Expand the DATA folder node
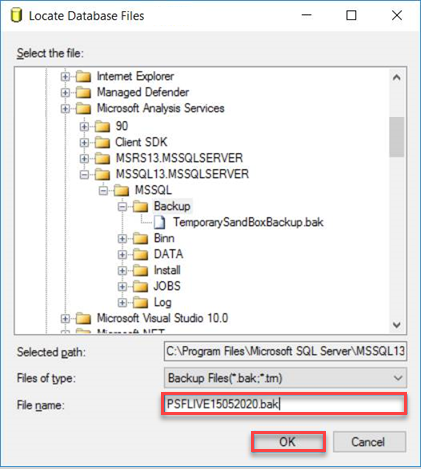This screenshot has width=421, height=469. point(122,254)
